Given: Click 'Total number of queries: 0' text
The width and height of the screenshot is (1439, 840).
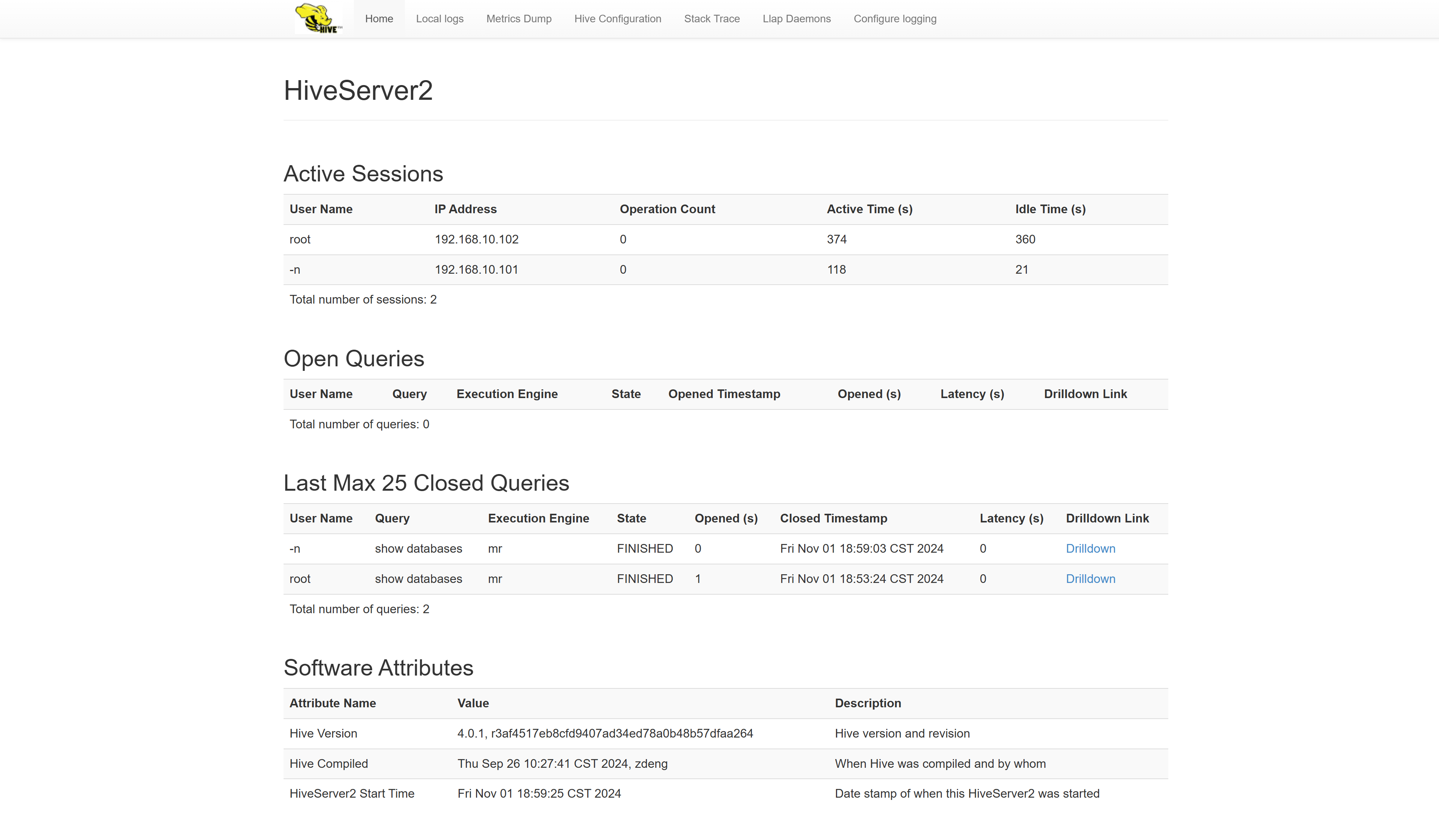Looking at the screenshot, I should (359, 424).
